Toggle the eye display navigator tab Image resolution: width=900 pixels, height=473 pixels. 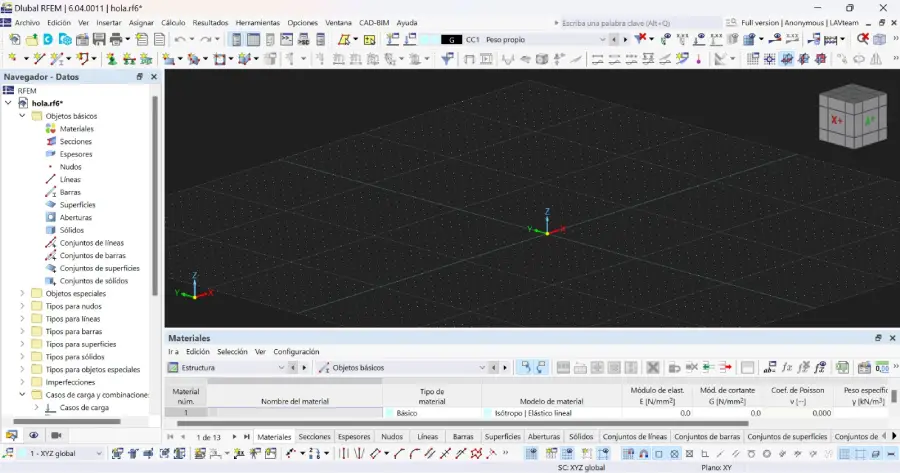point(34,435)
